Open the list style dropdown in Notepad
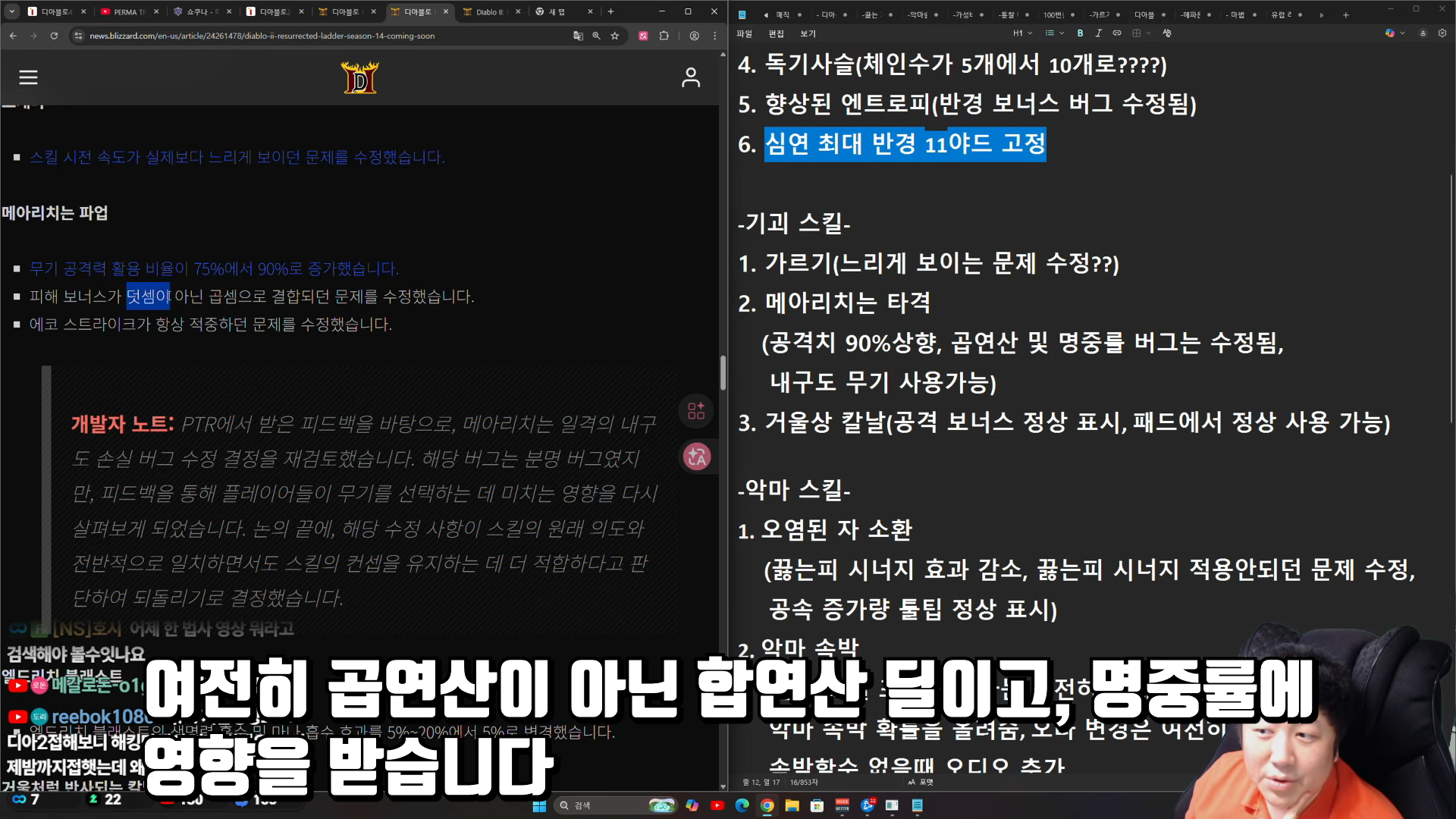Screen dimensions: 1456x819 1054,33
